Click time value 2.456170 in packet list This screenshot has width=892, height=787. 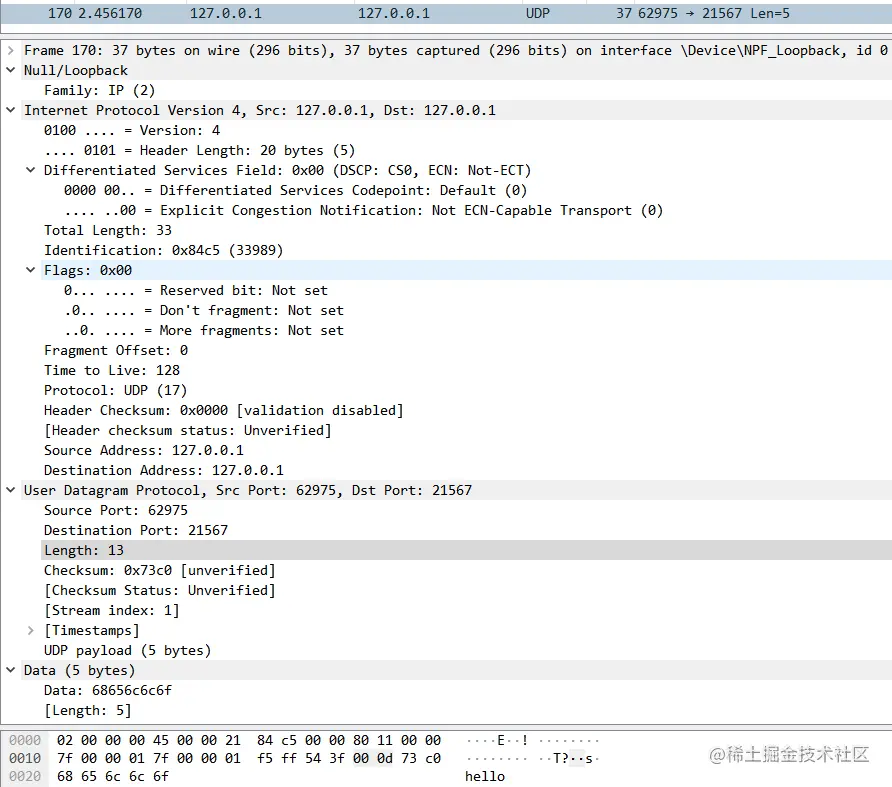(110, 13)
